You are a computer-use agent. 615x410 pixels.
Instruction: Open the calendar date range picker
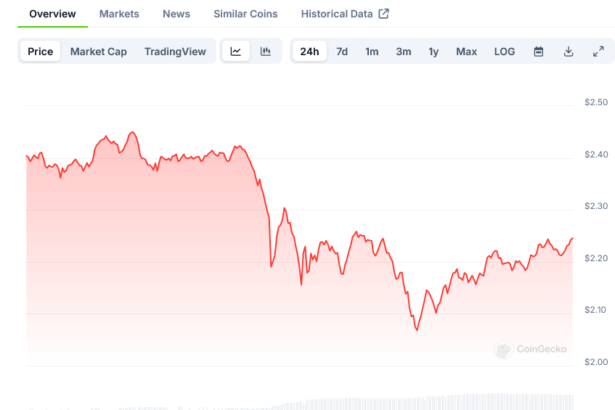(x=538, y=52)
